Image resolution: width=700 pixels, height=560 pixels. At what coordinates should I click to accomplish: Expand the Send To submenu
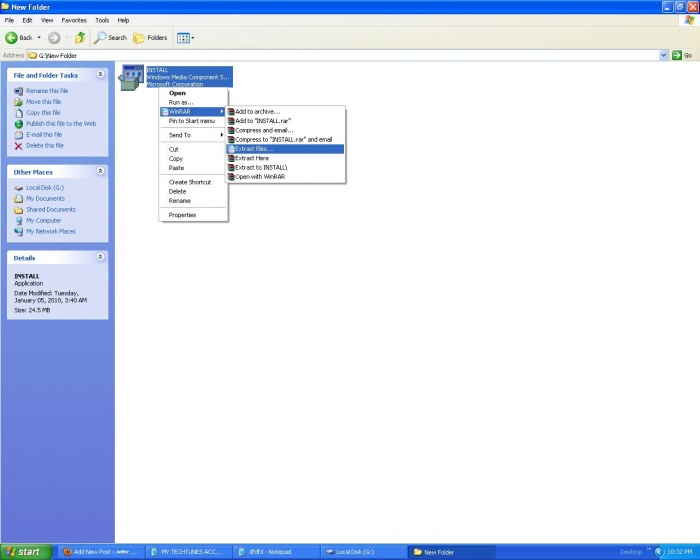tap(193, 135)
